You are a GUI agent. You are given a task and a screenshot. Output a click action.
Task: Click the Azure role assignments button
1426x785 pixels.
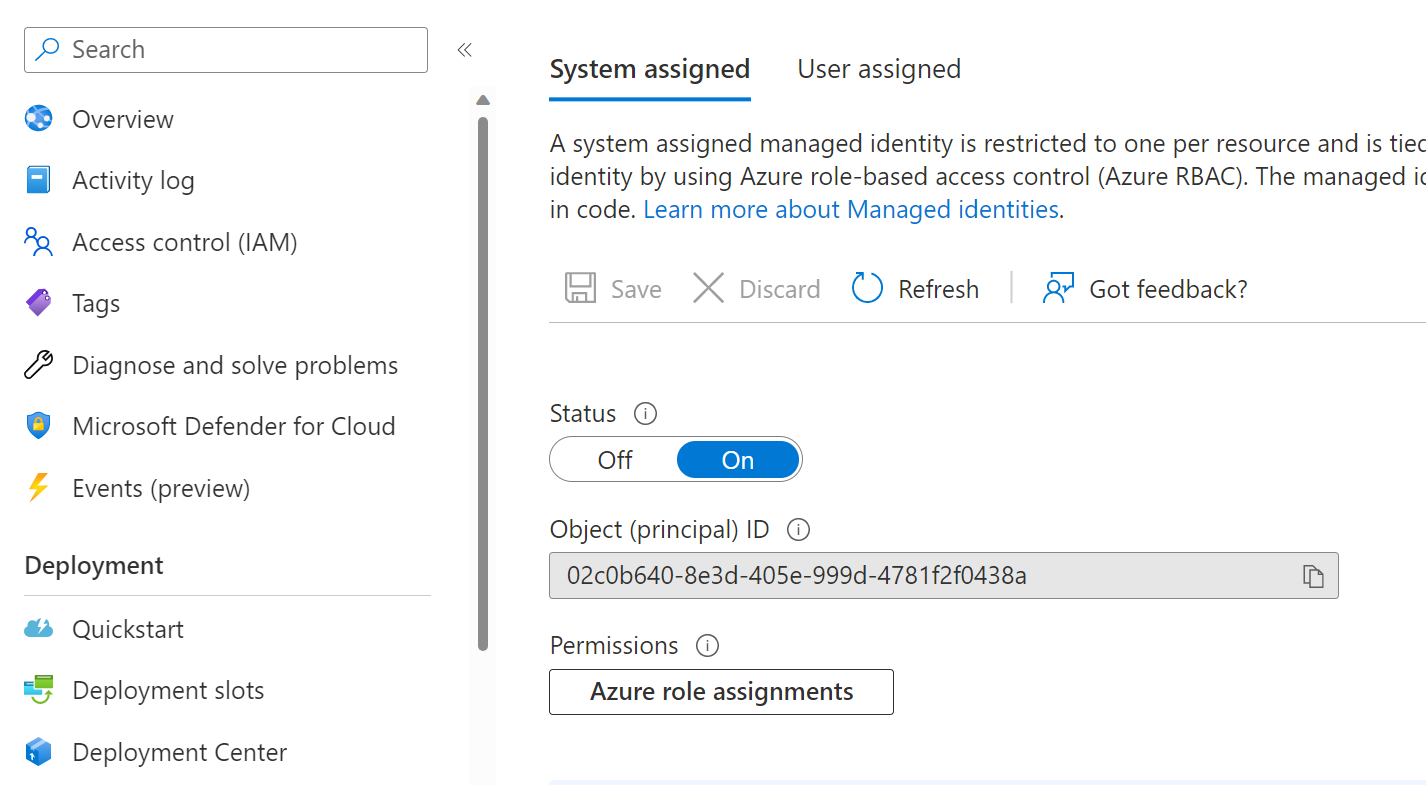click(721, 692)
